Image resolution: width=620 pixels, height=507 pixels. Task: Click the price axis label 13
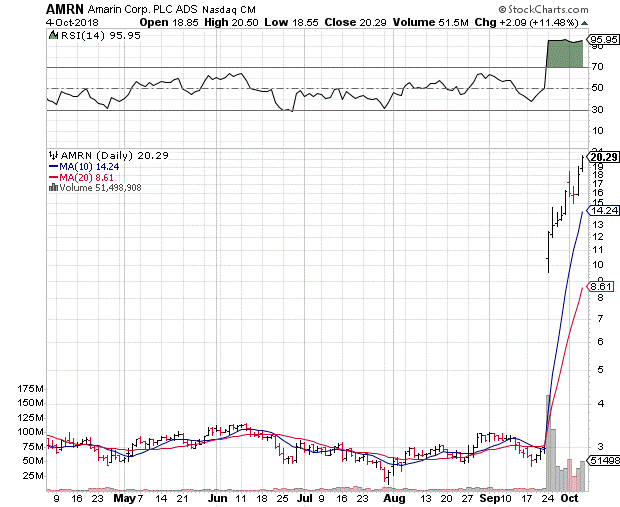coord(598,225)
